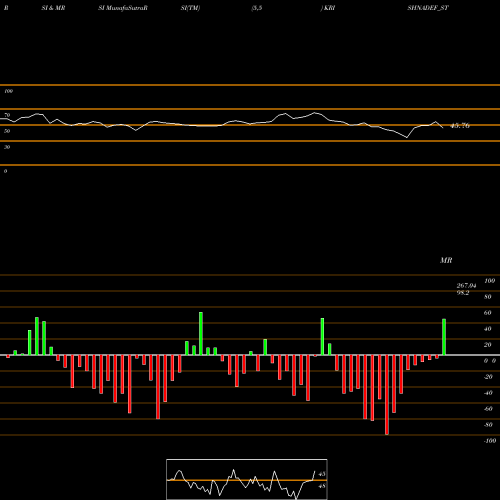Click the last green MR histogram bar
The image size is (500, 500).
pyautogui.click(x=444, y=337)
